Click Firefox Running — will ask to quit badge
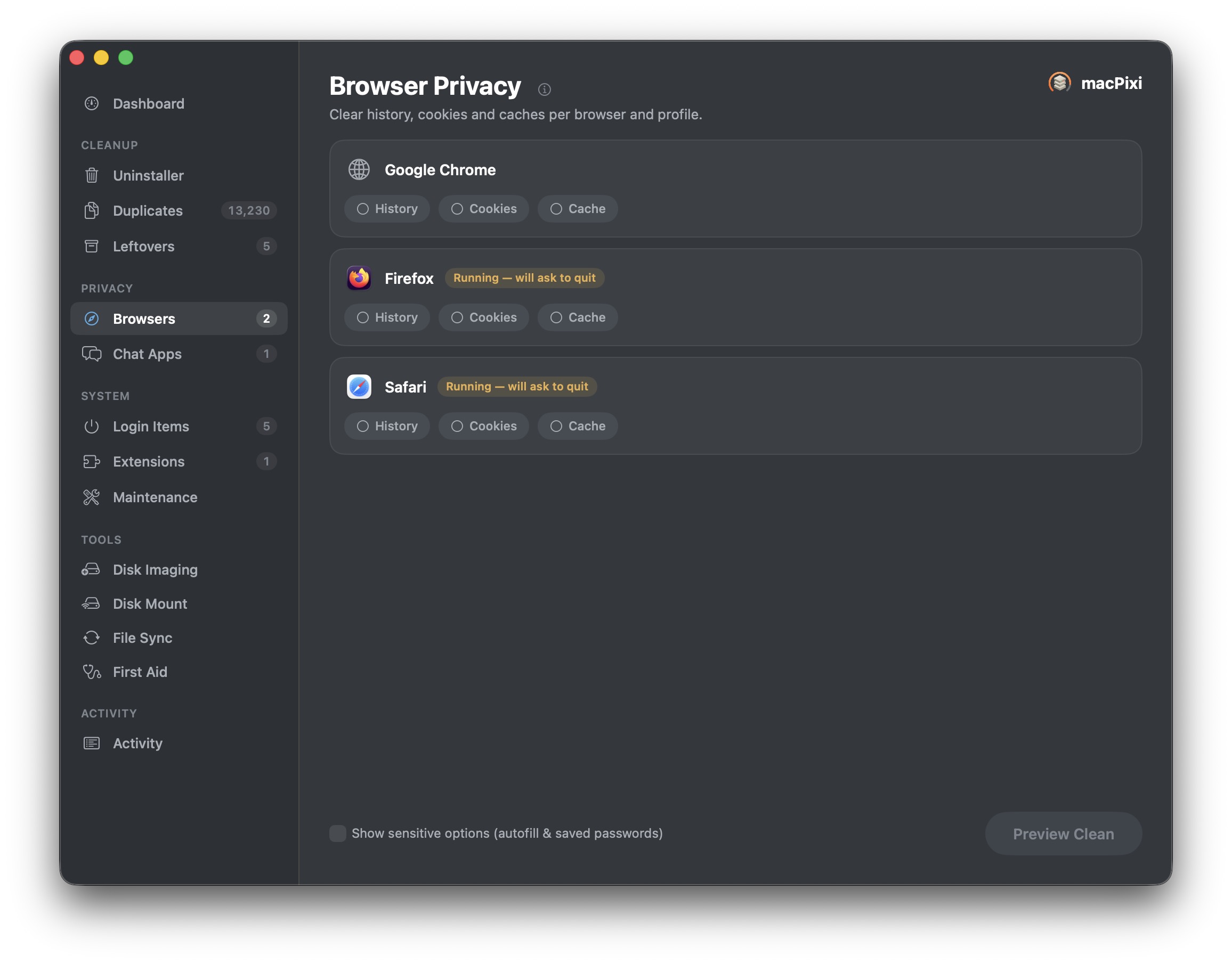 click(524, 277)
